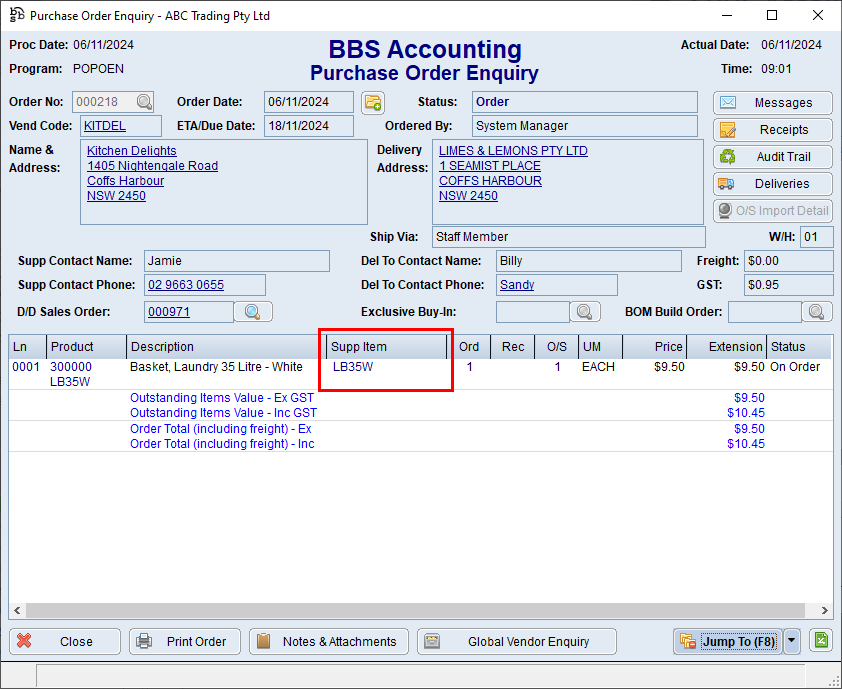Open the Messages panel
The width and height of the screenshot is (842, 689).
pos(773,103)
